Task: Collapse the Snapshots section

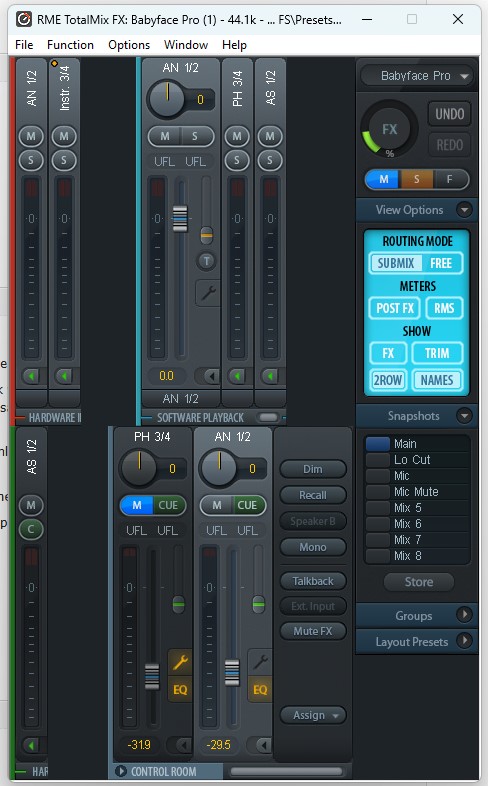Action: (464, 416)
